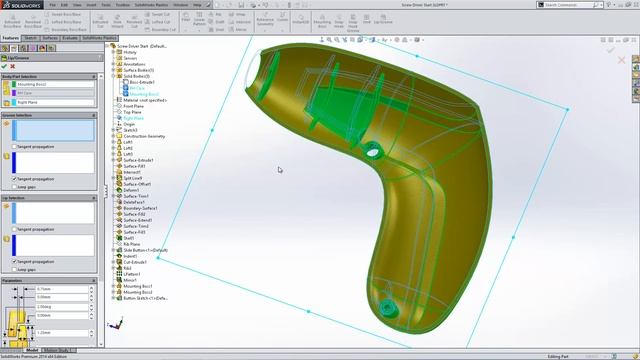The image size is (640, 360).
Task: Switch to the Sketch tab
Action: click(30, 38)
